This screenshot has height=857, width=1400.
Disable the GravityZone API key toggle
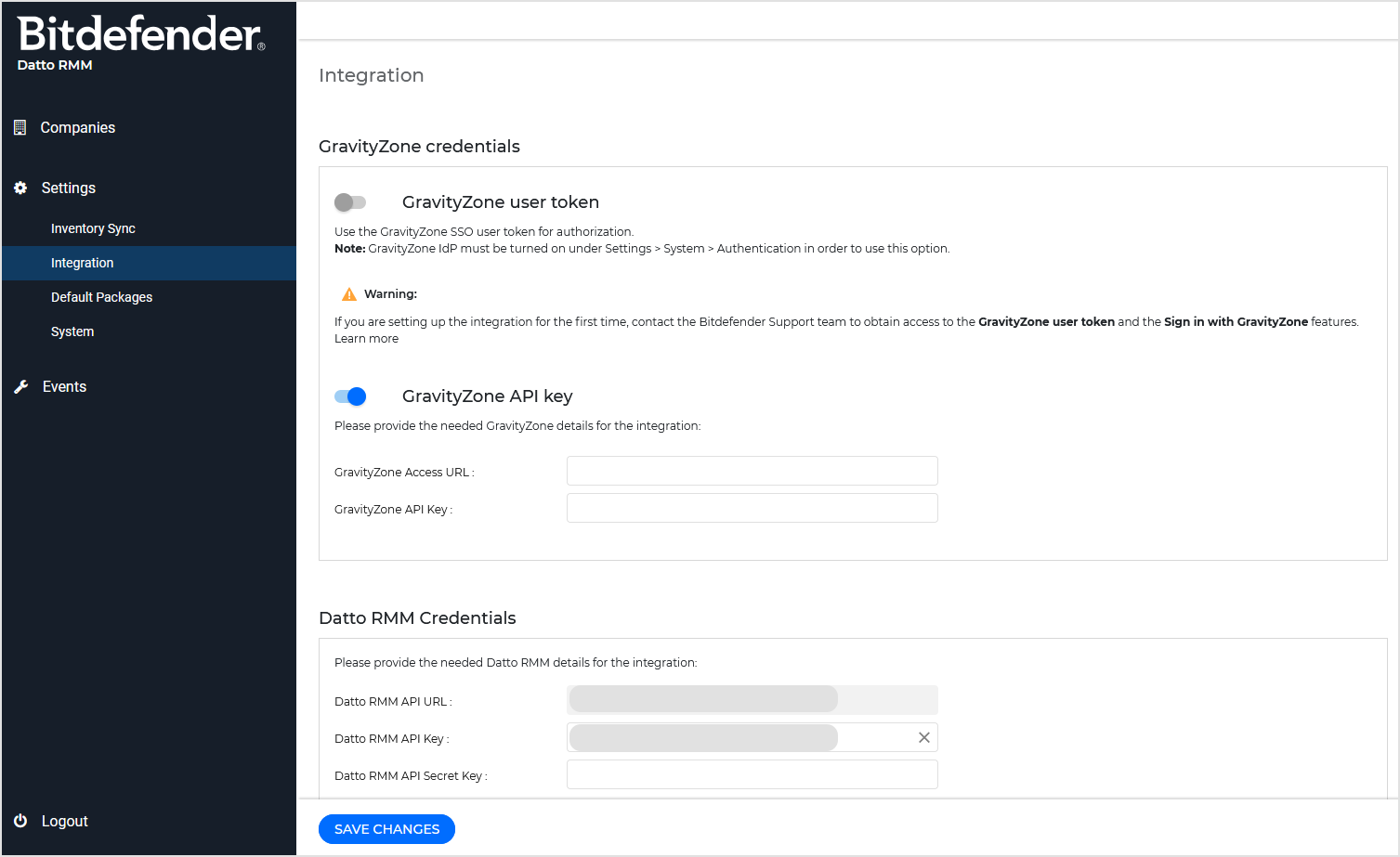pos(350,396)
